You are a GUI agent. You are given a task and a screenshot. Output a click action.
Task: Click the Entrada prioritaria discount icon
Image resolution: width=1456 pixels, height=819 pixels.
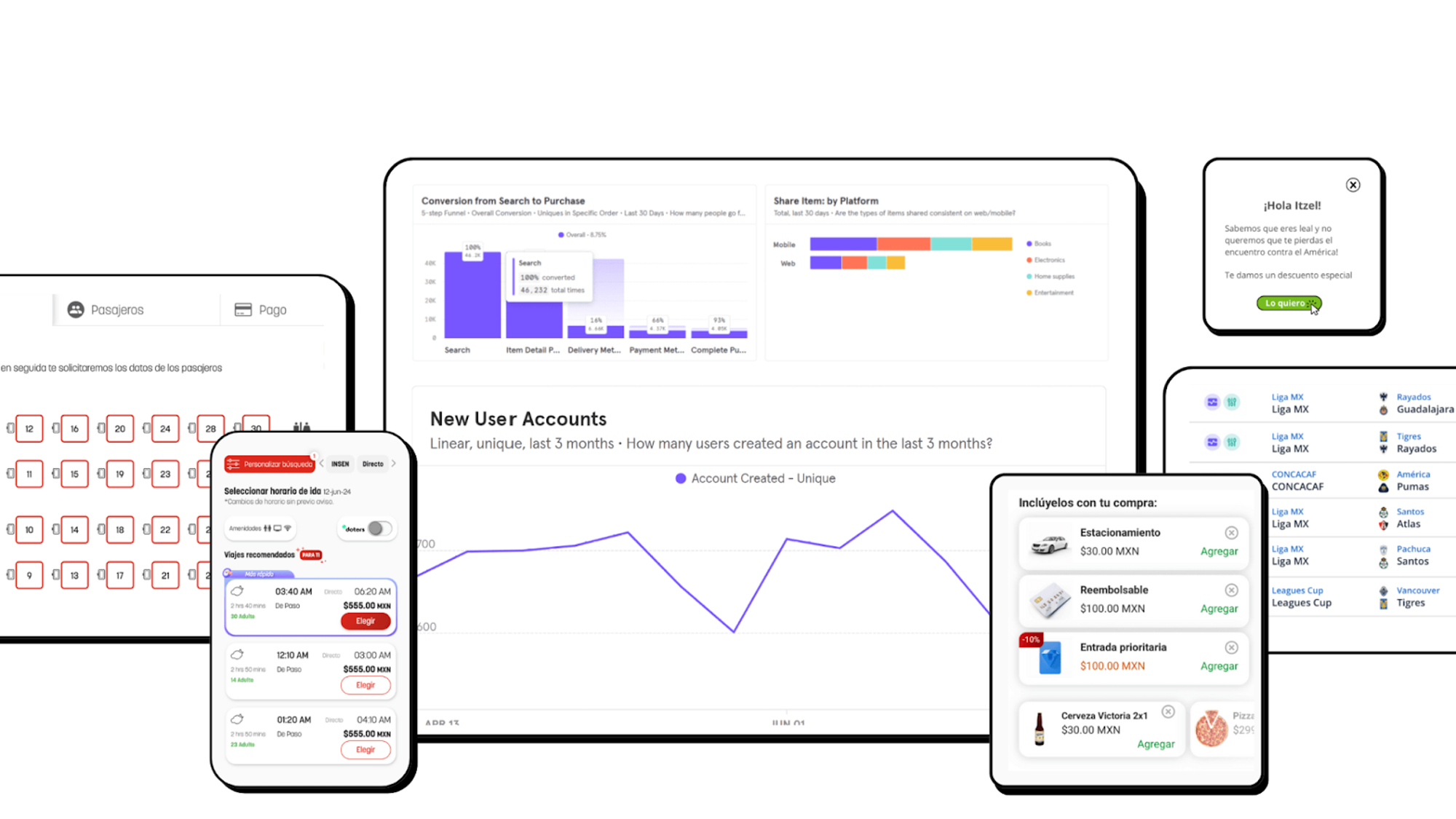[1029, 639]
